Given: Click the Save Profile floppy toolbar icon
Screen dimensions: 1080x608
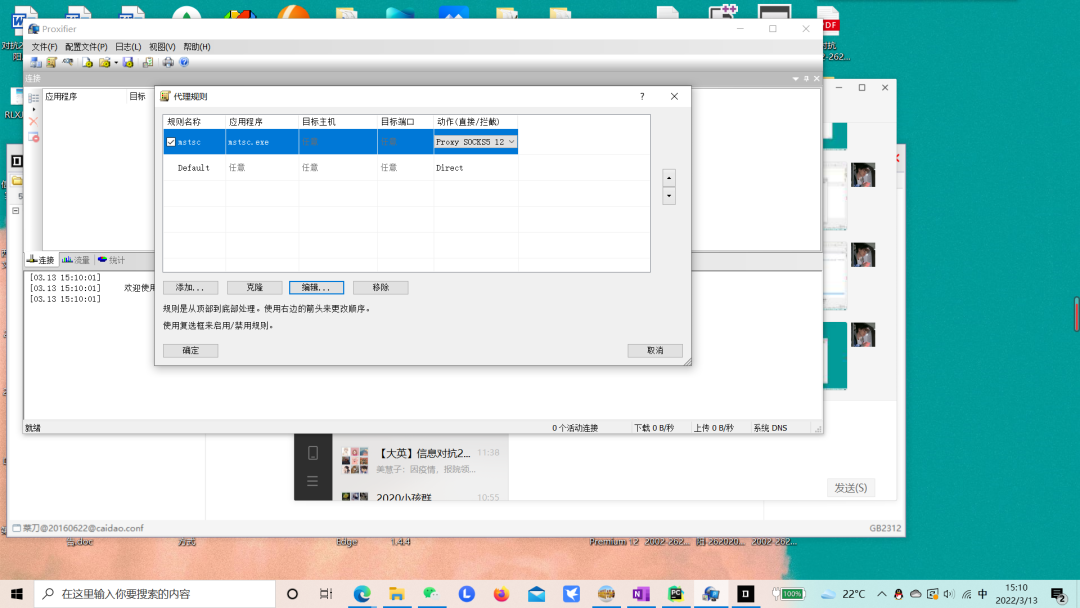Looking at the screenshot, I should (128, 63).
